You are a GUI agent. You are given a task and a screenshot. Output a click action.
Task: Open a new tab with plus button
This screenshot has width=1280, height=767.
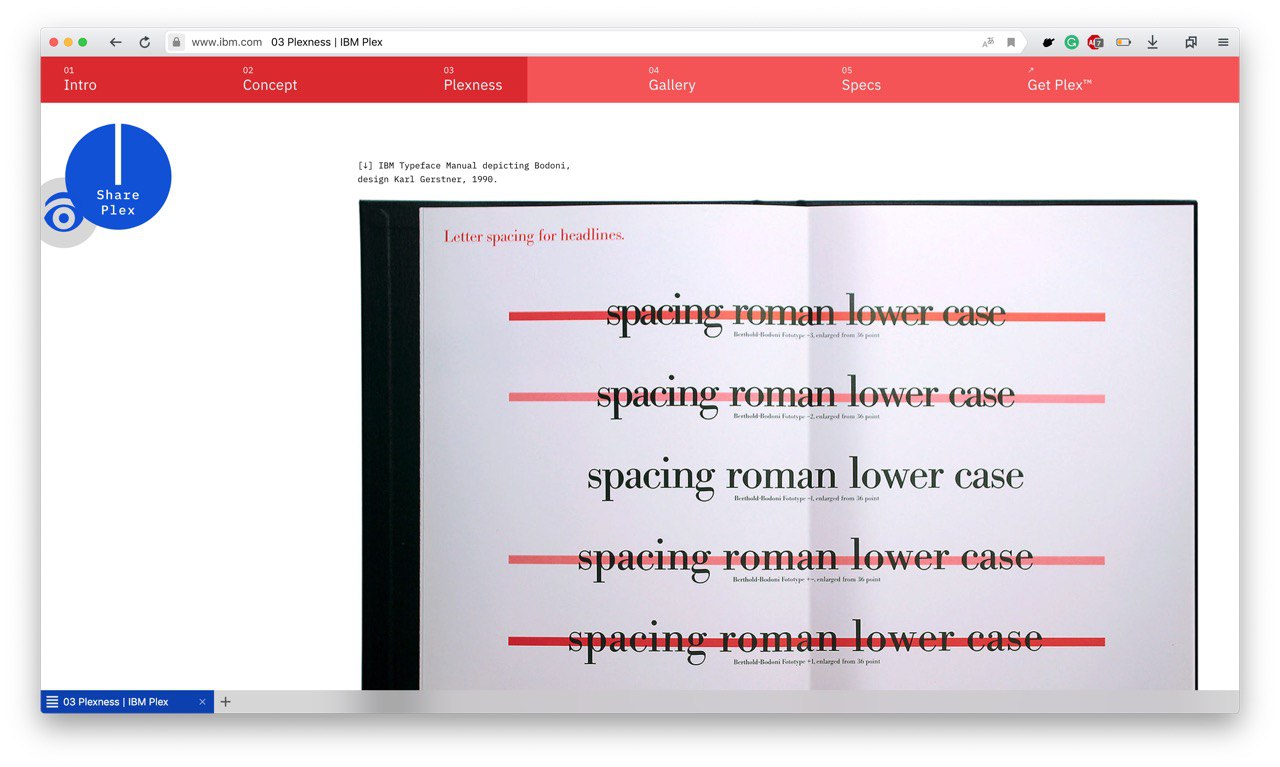point(225,702)
